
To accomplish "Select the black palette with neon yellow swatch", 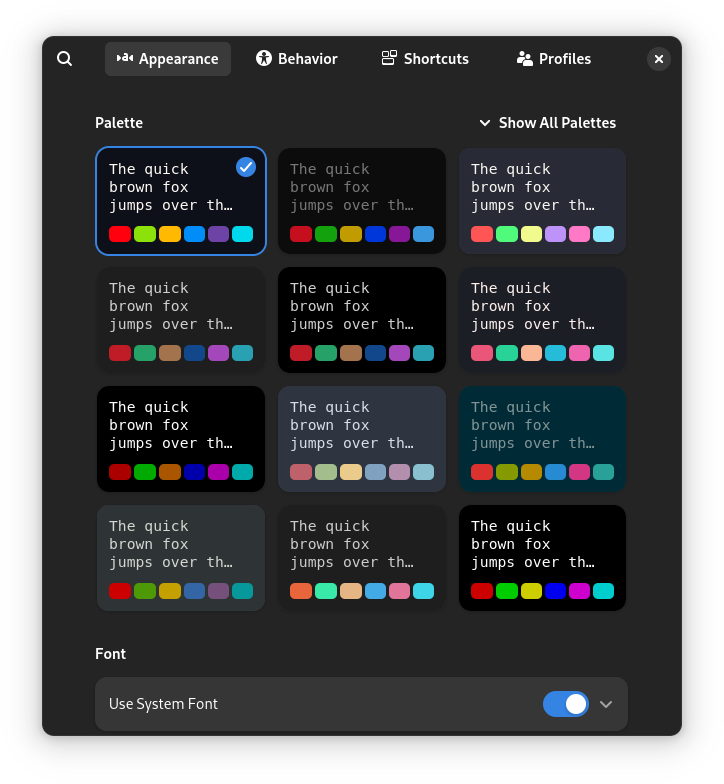I will [542, 558].
